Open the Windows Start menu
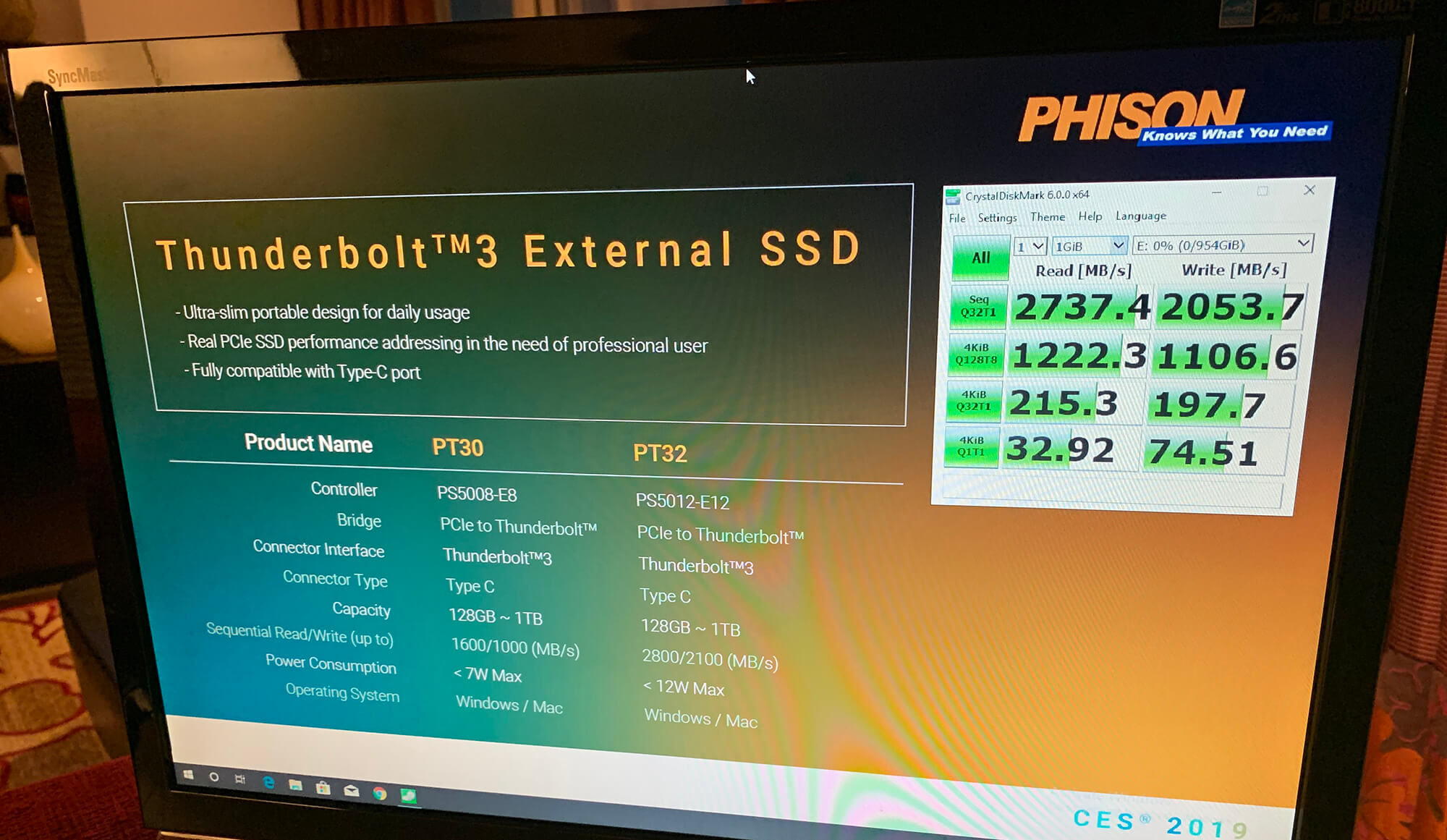This screenshot has width=1447, height=840. point(188,775)
